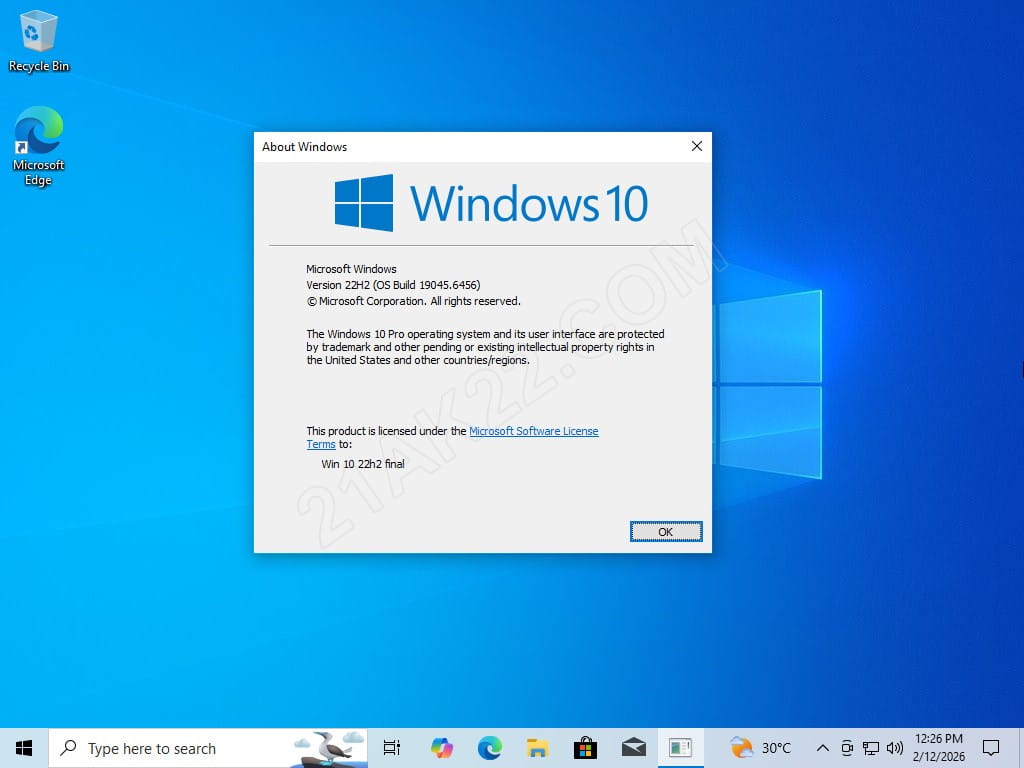Open the volume control icon
Screen dimensions: 1024x768
coord(895,748)
